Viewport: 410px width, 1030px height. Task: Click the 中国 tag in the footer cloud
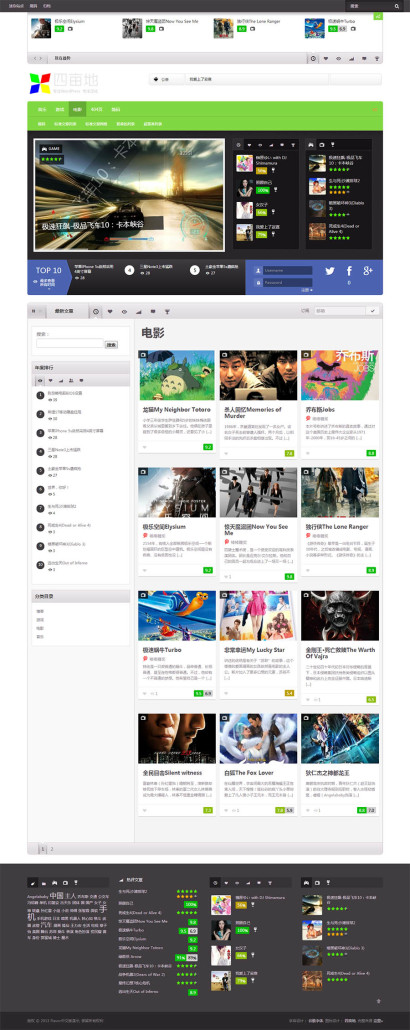55,895
